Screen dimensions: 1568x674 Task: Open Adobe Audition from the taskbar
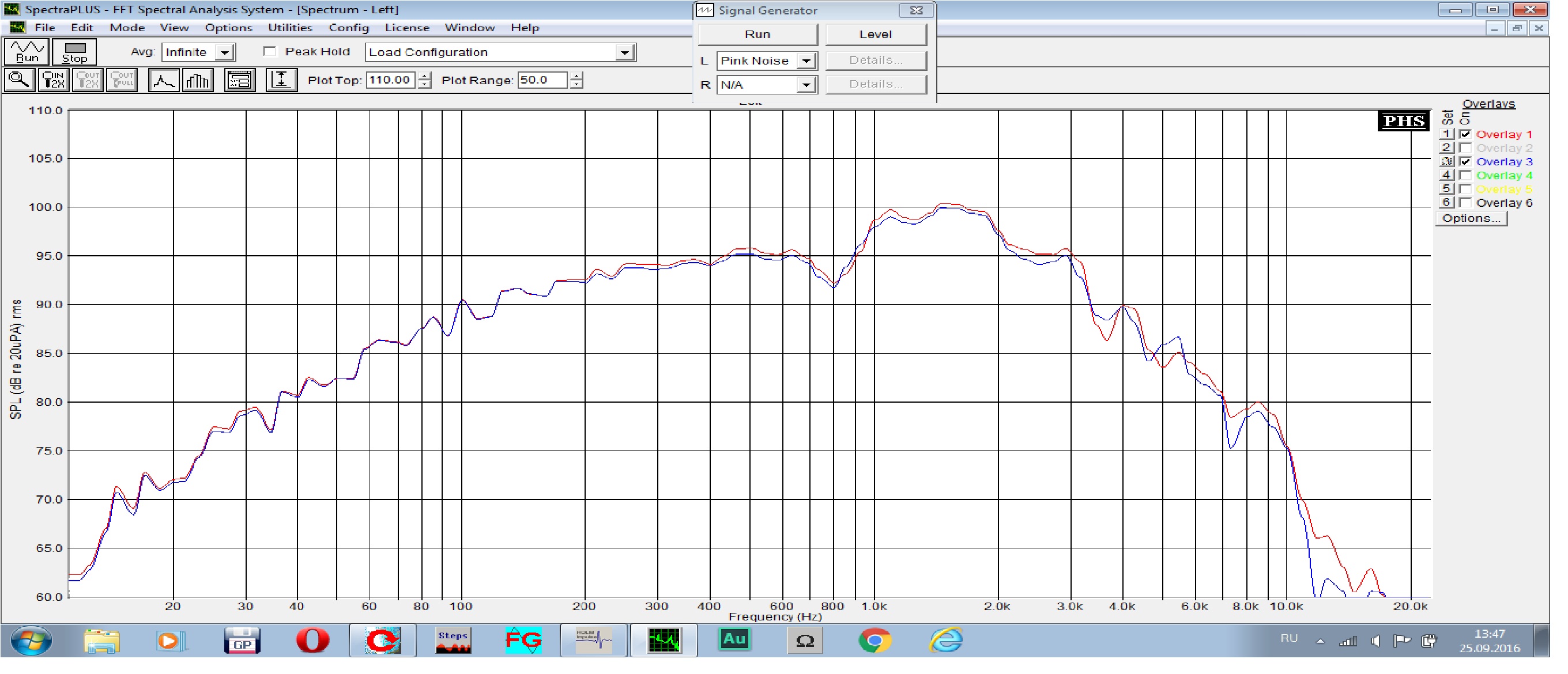[x=734, y=640]
